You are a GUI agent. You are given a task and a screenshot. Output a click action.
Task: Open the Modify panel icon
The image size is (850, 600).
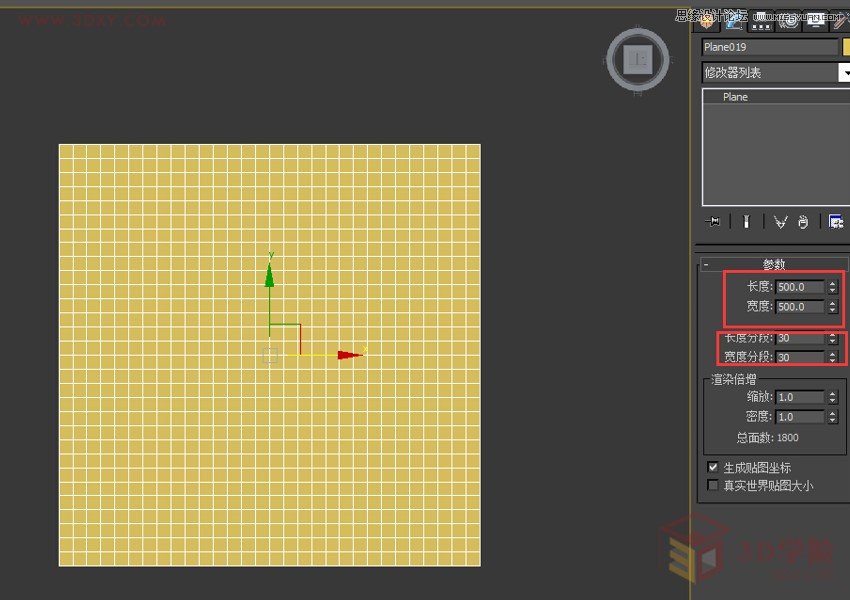[x=733, y=22]
